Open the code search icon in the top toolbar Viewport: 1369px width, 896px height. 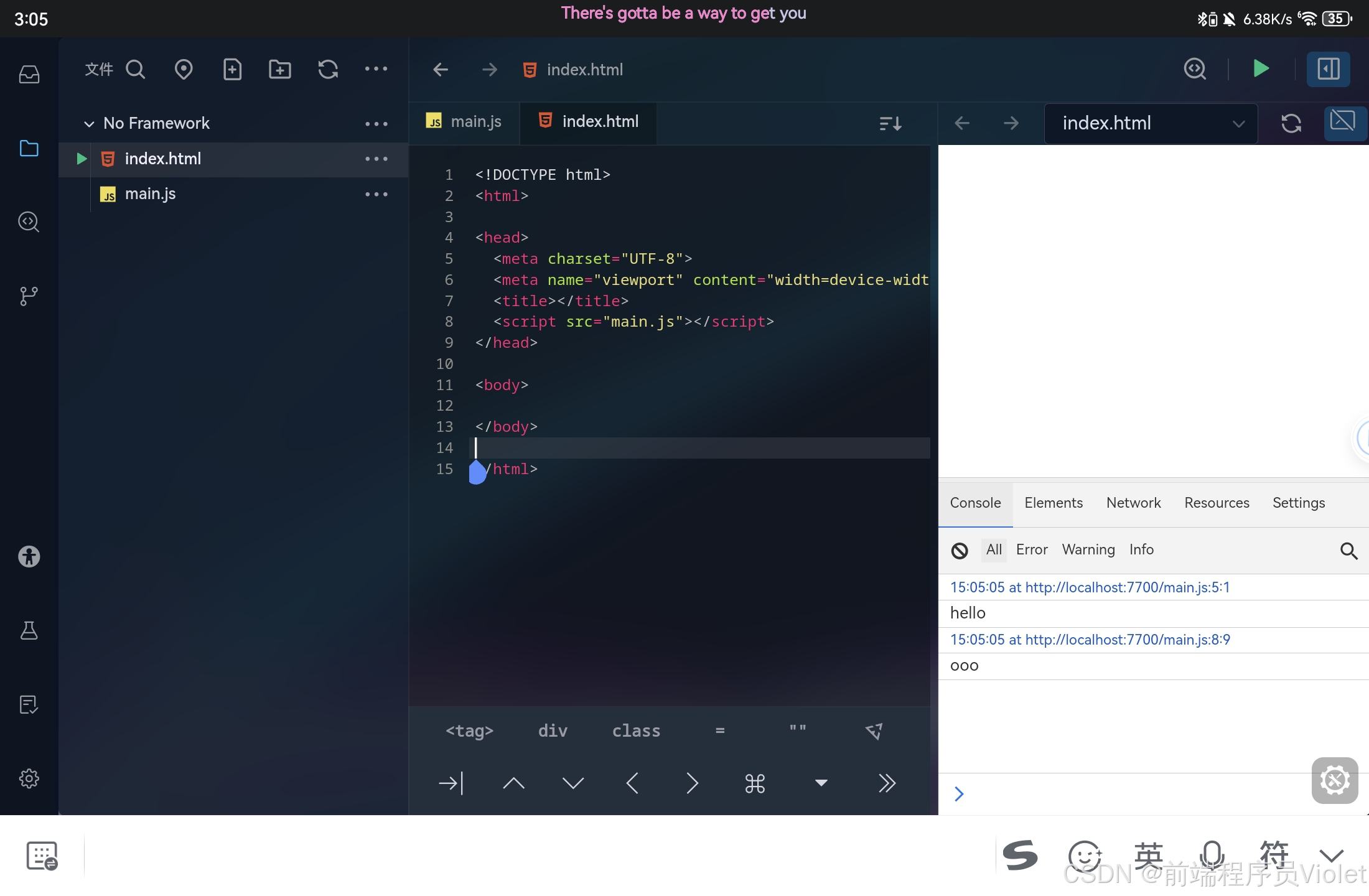(1195, 68)
